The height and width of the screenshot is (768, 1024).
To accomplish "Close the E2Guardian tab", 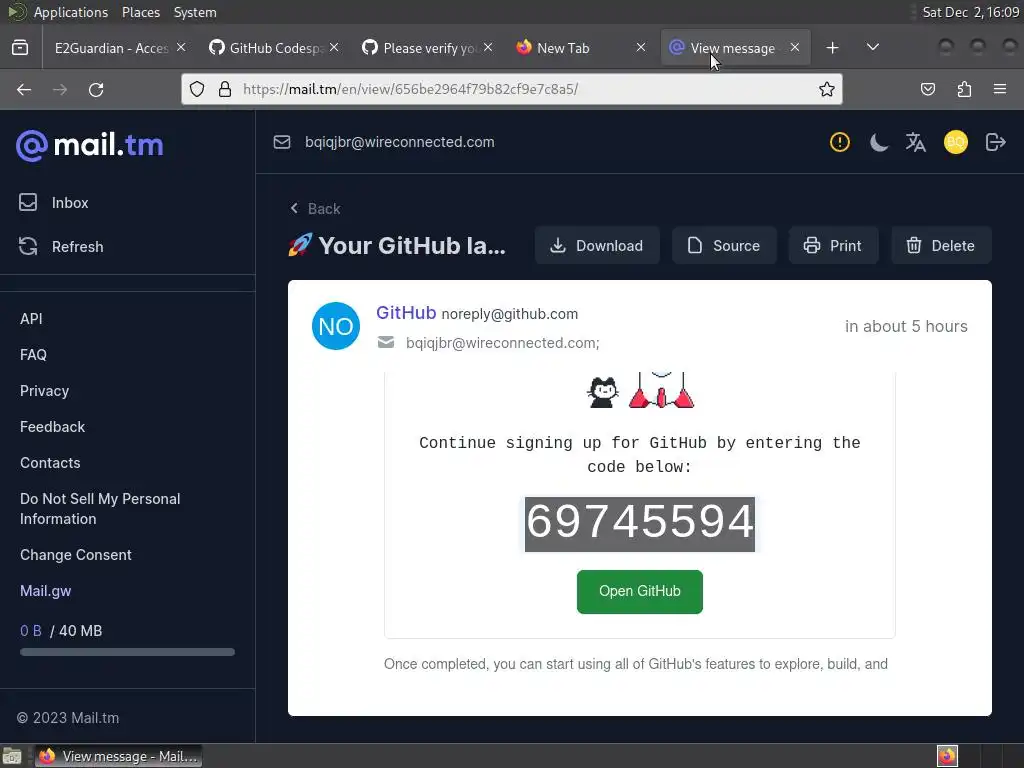I will (181, 47).
